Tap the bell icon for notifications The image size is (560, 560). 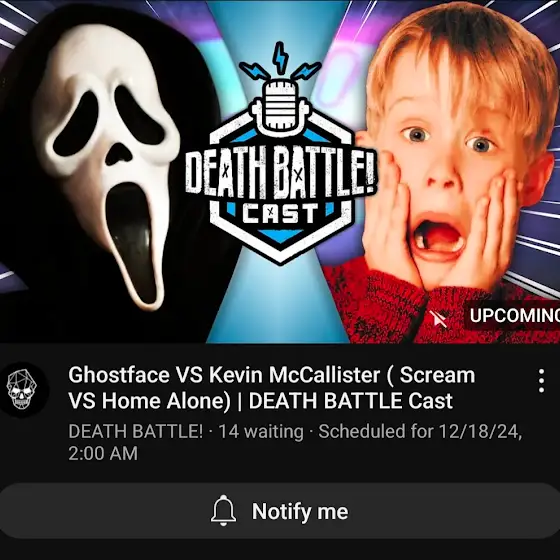tap(223, 511)
